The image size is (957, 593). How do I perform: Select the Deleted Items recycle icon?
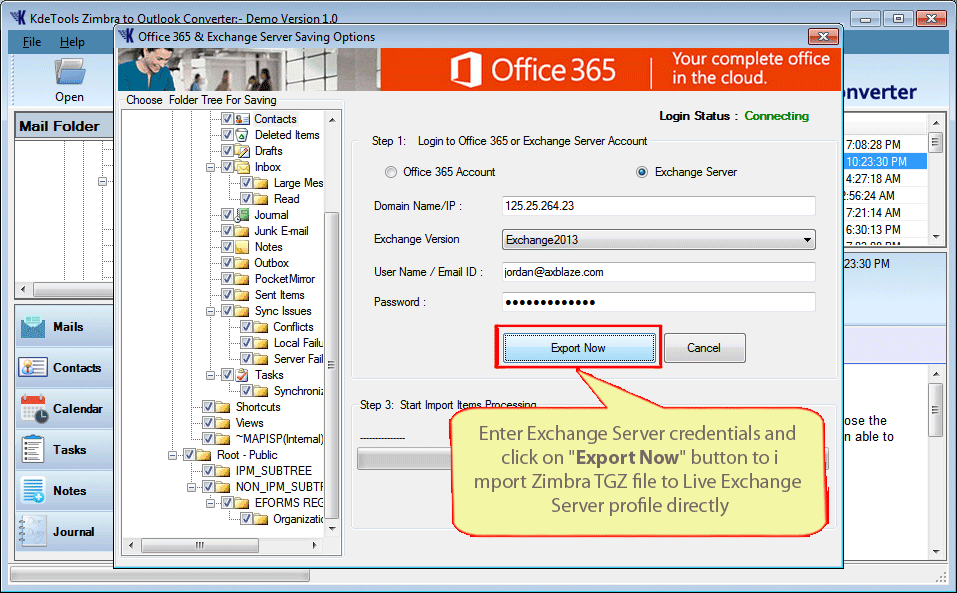tap(242, 135)
